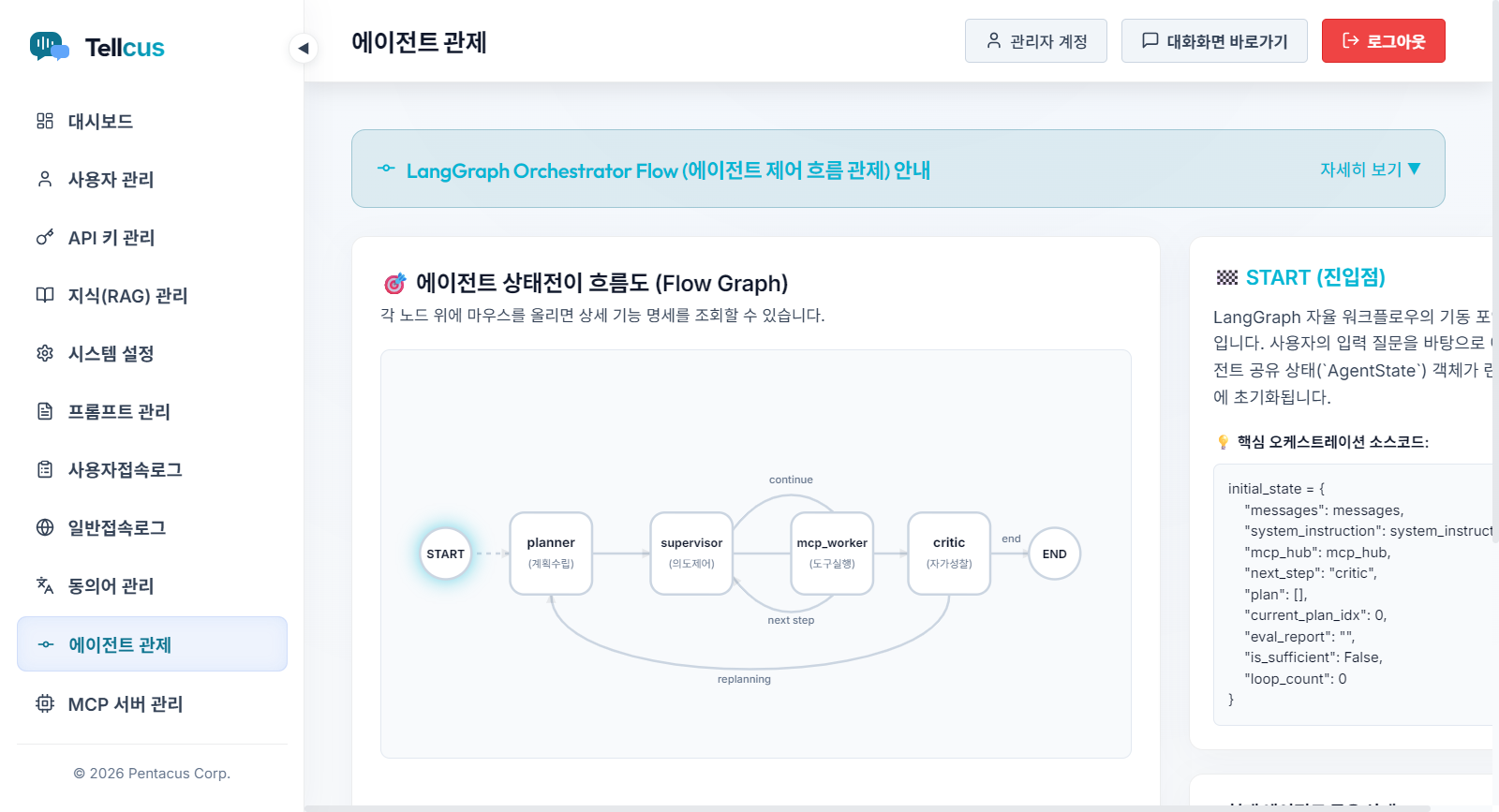Click the general access log globe icon

45,527
